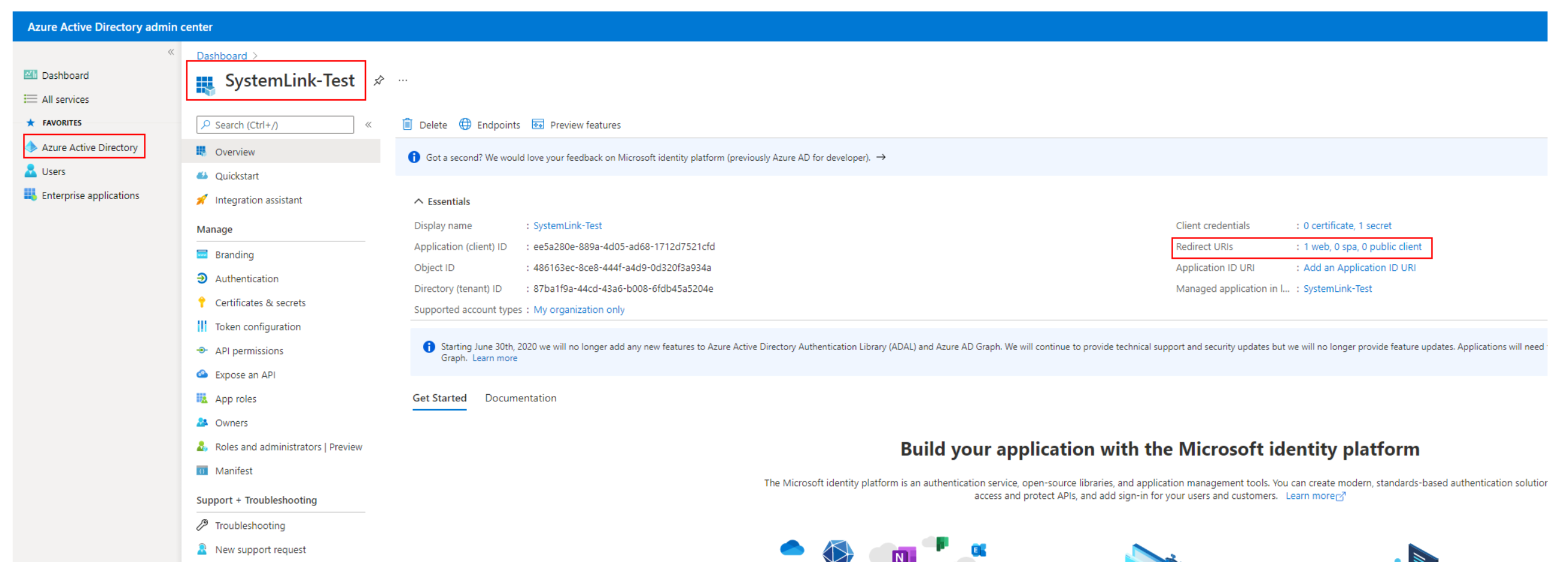This screenshot has height=562, width=1568.
Task: Click the Manifest icon
Action: pyautogui.click(x=202, y=470)
